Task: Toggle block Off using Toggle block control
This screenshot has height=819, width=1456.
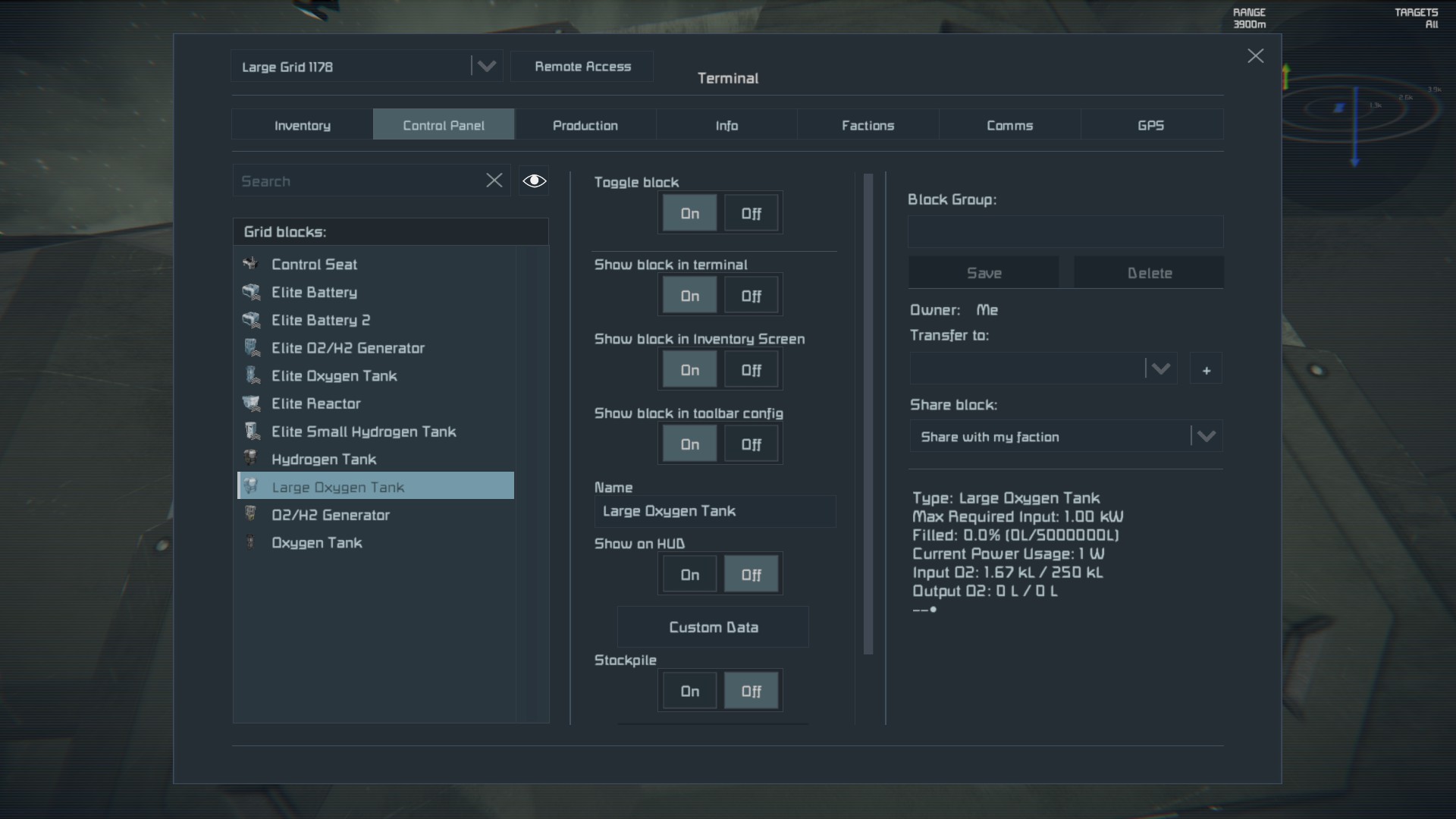Action: [x=751, y=213]
